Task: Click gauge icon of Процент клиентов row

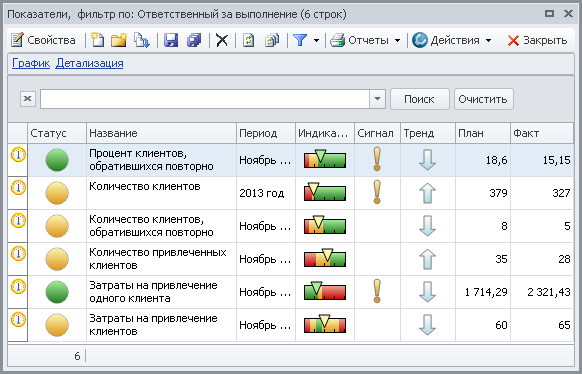Action: point(18,154)
